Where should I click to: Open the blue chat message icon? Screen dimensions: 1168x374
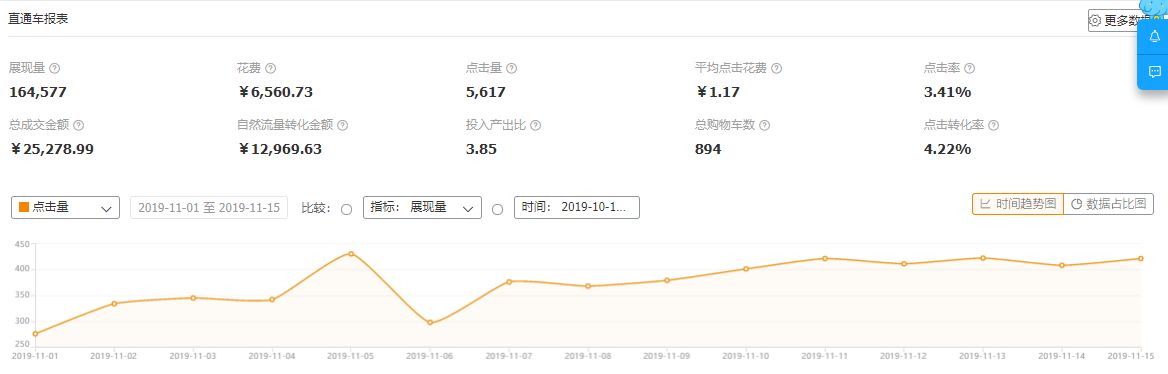[x=1155, y=72]
